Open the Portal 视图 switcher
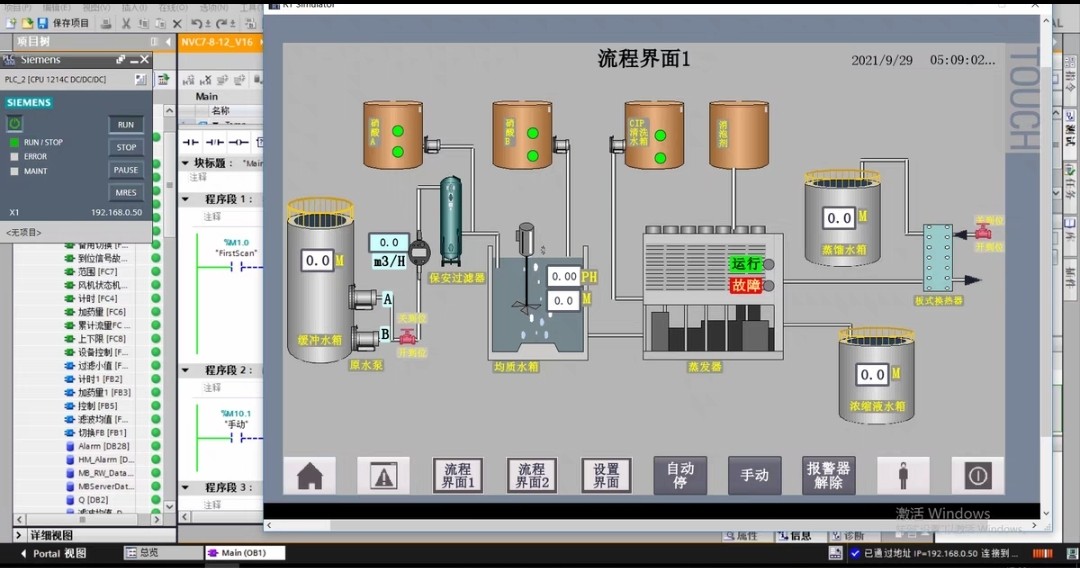Image resolution: width=1080 pixels, height=568 pixels. (54, 553)
